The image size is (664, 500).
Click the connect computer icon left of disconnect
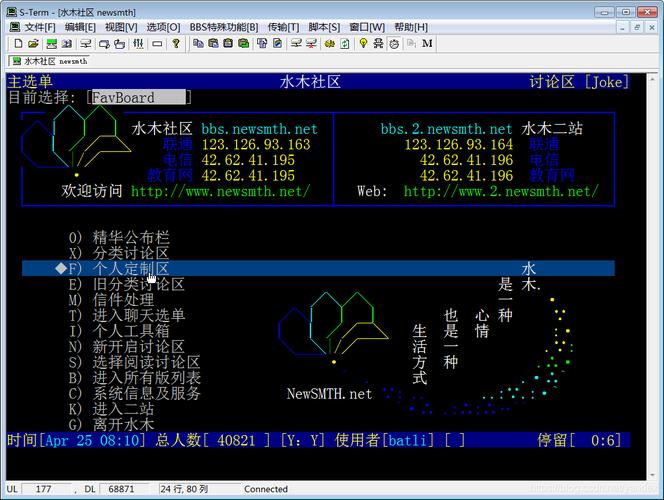(x=296, y=43)
